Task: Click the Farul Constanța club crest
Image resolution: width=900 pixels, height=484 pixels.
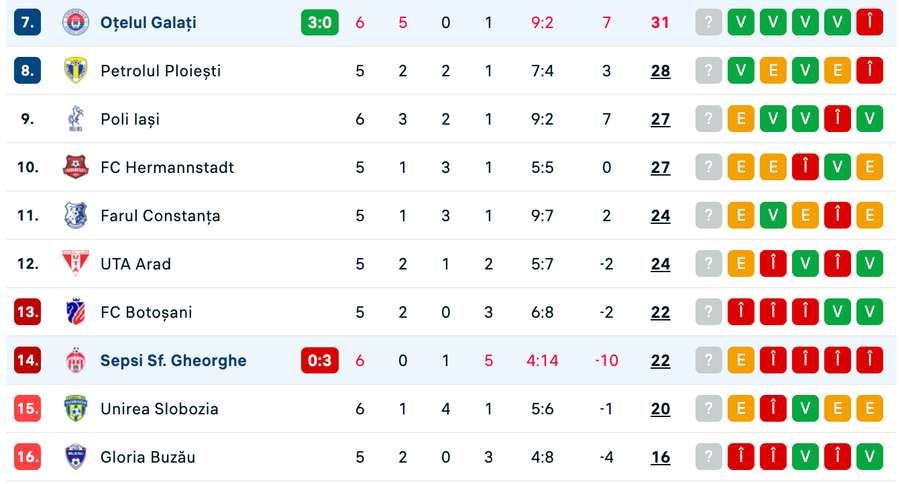Action: coord(75,215)
